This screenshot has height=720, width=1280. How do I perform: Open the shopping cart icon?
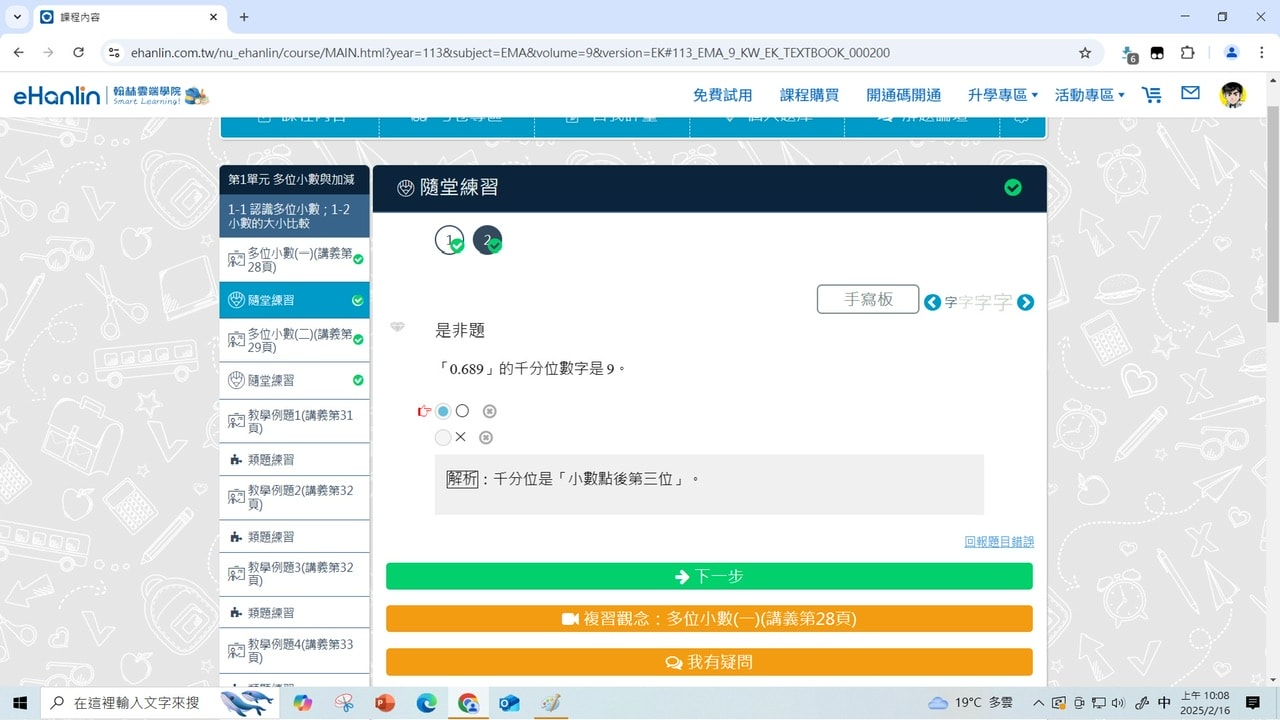click(1152, 94)
